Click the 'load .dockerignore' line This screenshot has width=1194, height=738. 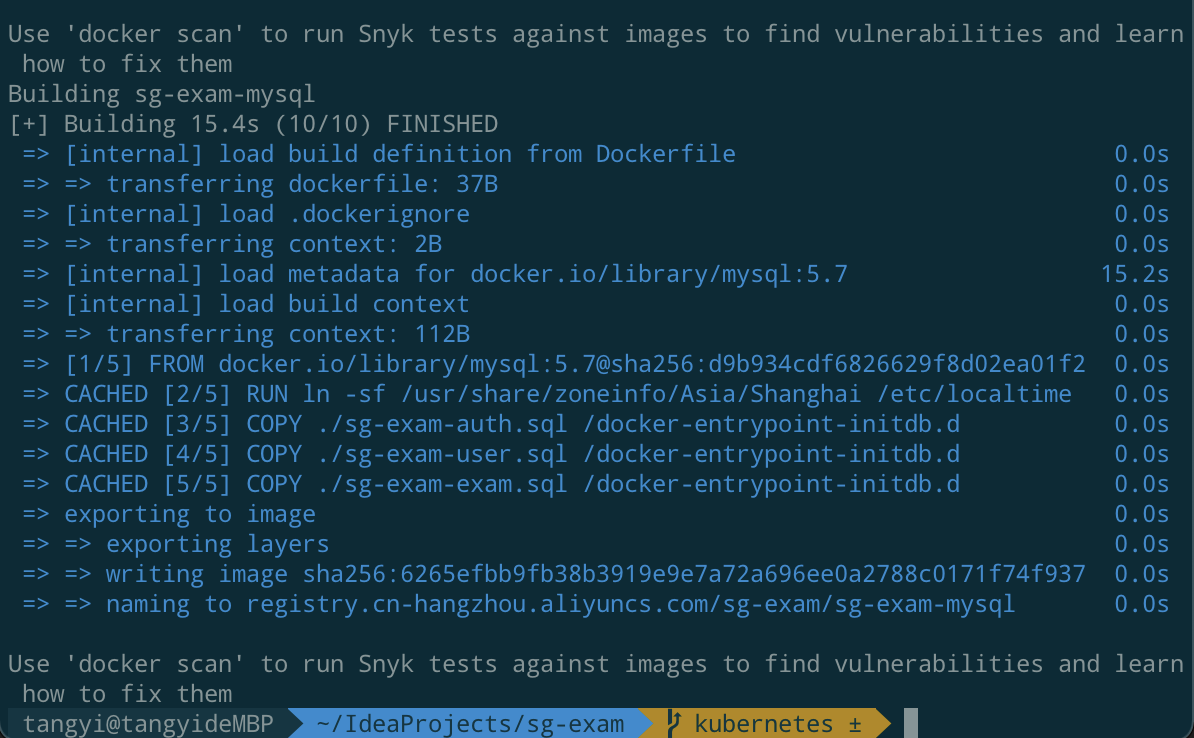coord(344,214)
